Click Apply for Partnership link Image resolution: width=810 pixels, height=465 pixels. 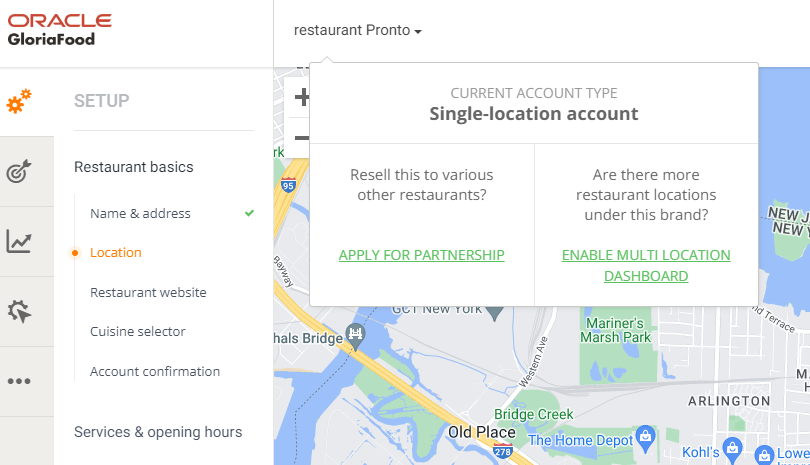[x=422, y=255]
